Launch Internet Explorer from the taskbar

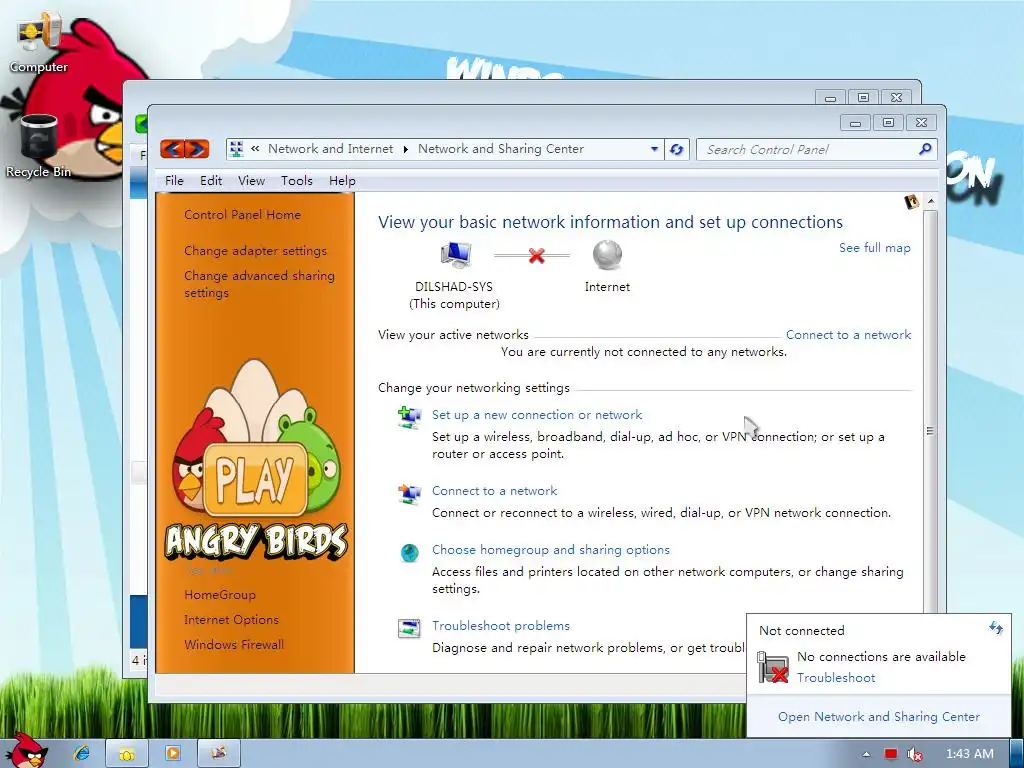click(82, 754)
